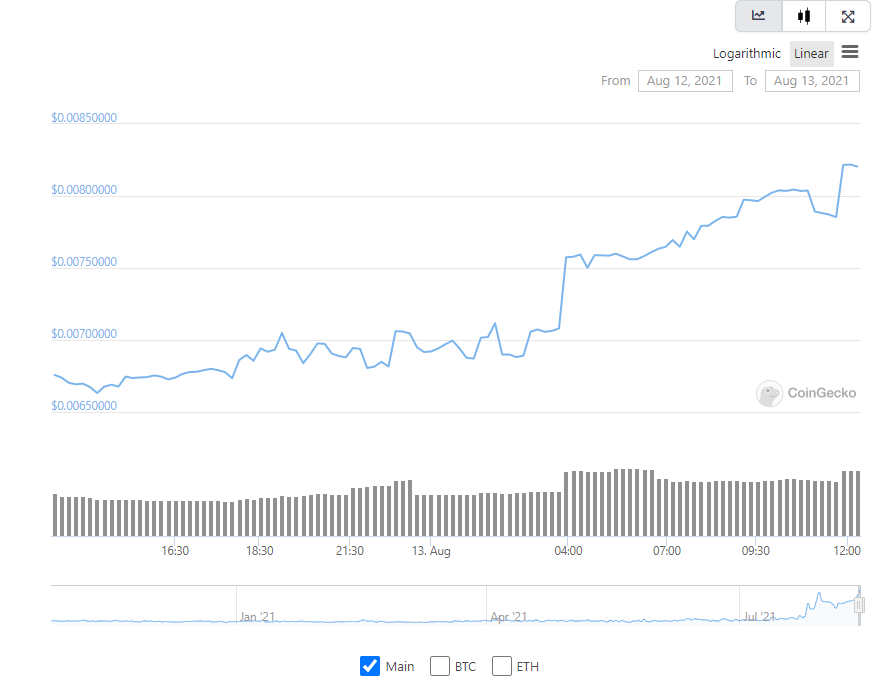Click the 04:00 time axis label
Image resolution: width=879 pixels, height=699 pixels.
coord(568,551)
